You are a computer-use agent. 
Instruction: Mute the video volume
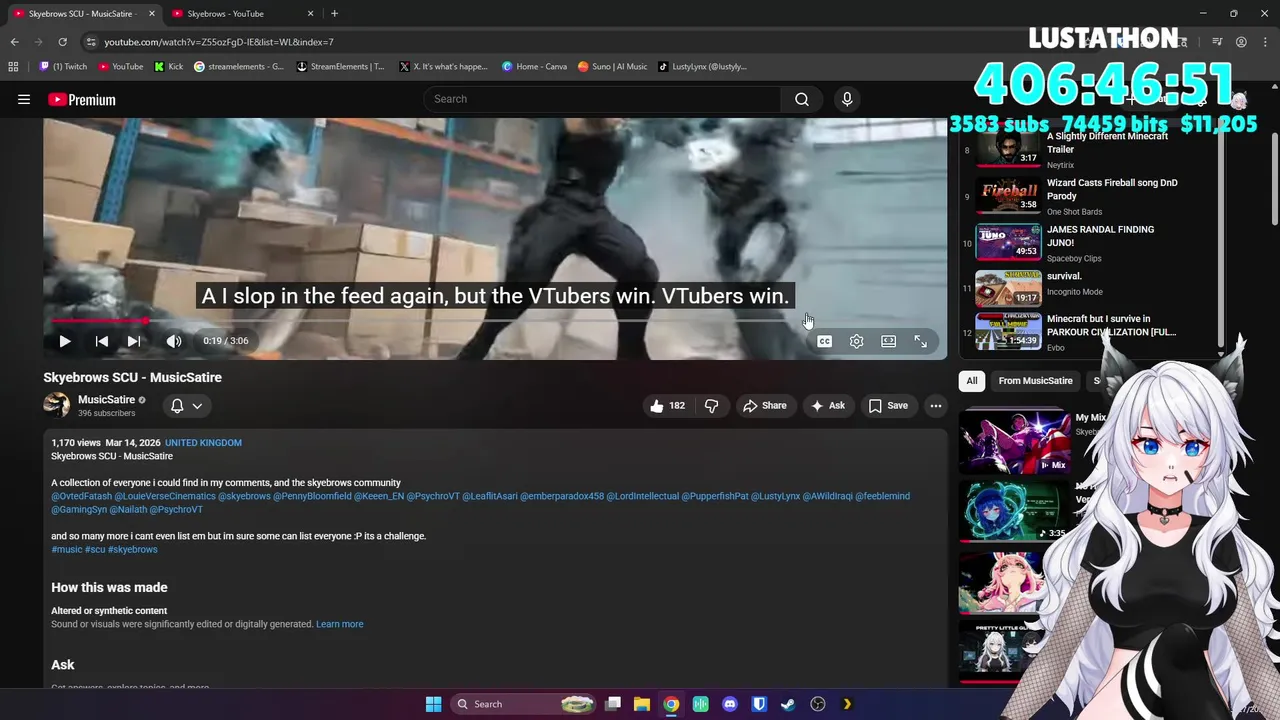[174, 341]
